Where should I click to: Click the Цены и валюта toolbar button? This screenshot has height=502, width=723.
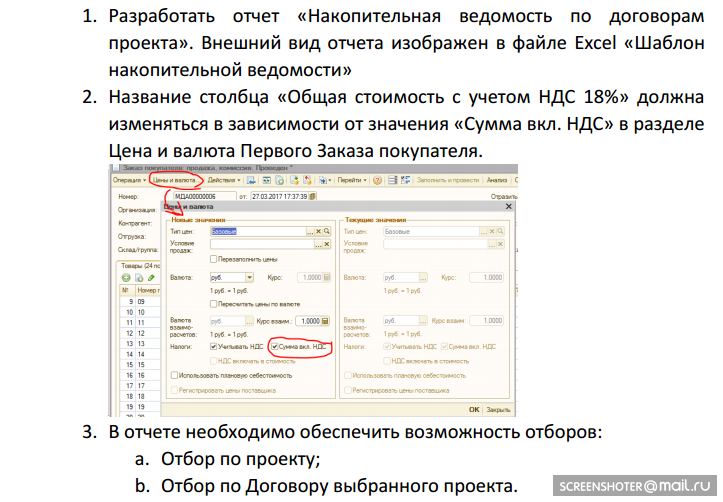pyautogui.click(x=172, y=180)
